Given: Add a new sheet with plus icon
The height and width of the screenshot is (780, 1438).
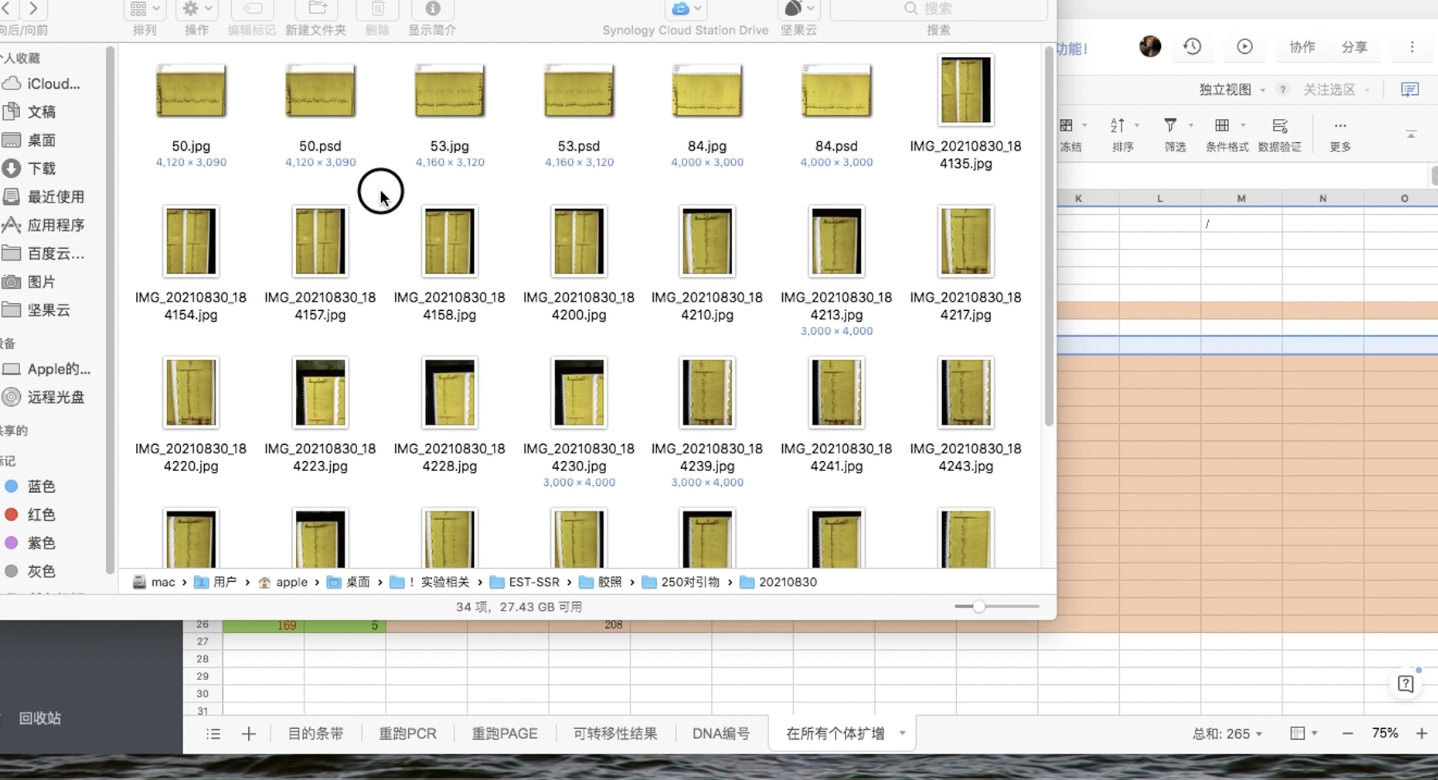Looking at the screenshot, I should point(249,734).
